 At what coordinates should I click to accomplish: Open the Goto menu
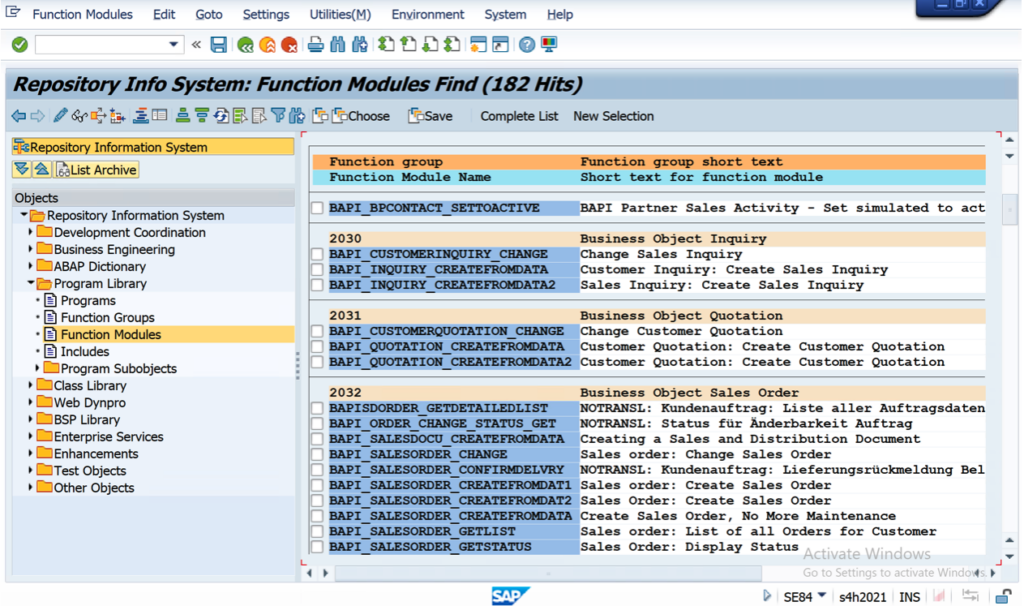click(209, 14)
